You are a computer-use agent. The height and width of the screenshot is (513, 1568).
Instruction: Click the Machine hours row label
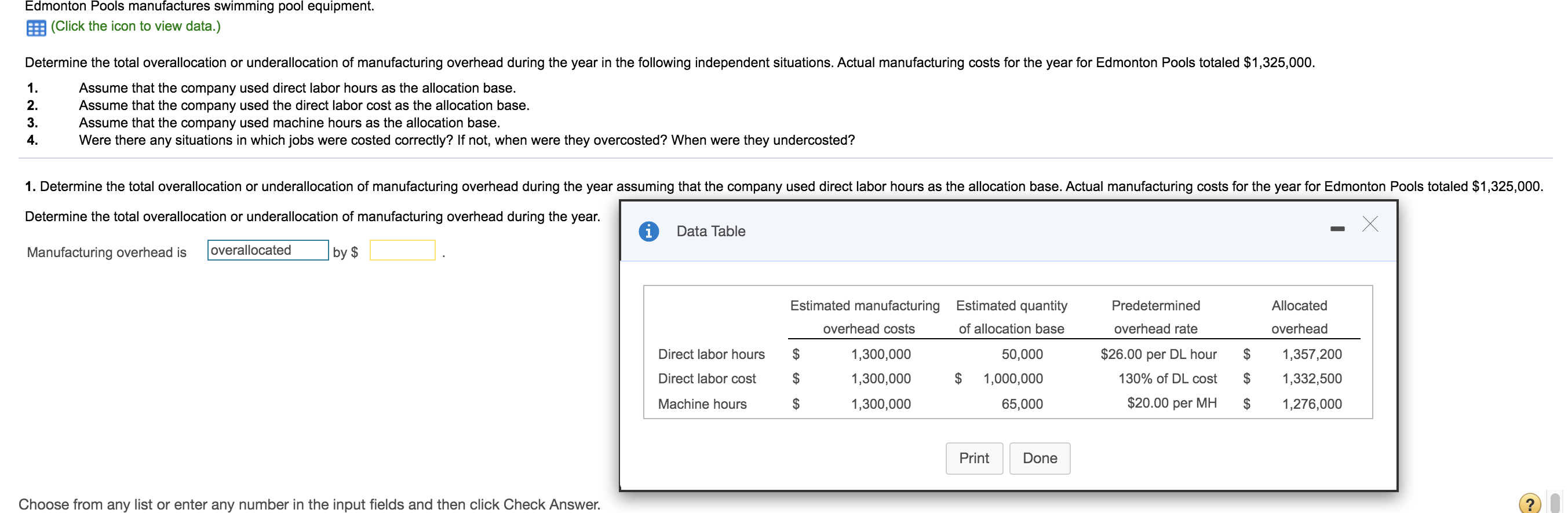pyautogui.click(x=702, y=404)
